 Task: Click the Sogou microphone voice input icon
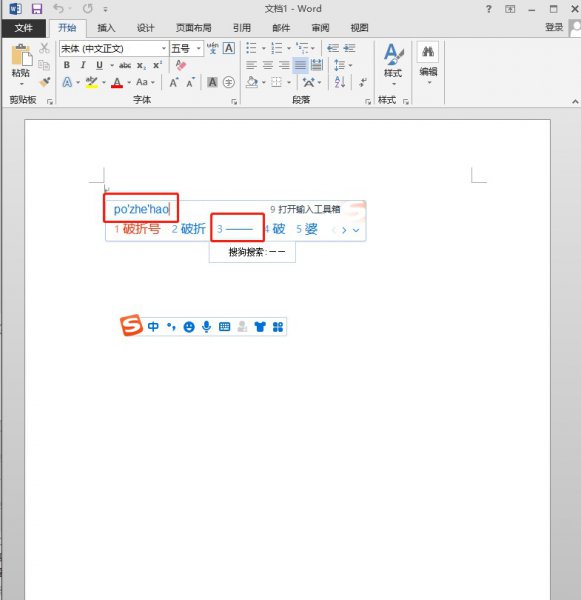click(x=207, y=326)
